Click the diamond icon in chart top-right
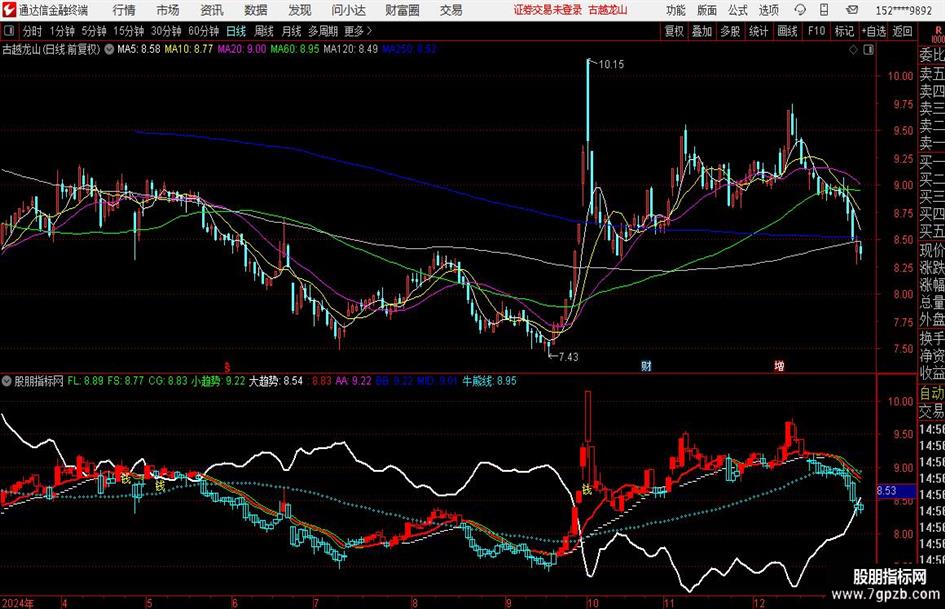 click(x=853, y=49)
